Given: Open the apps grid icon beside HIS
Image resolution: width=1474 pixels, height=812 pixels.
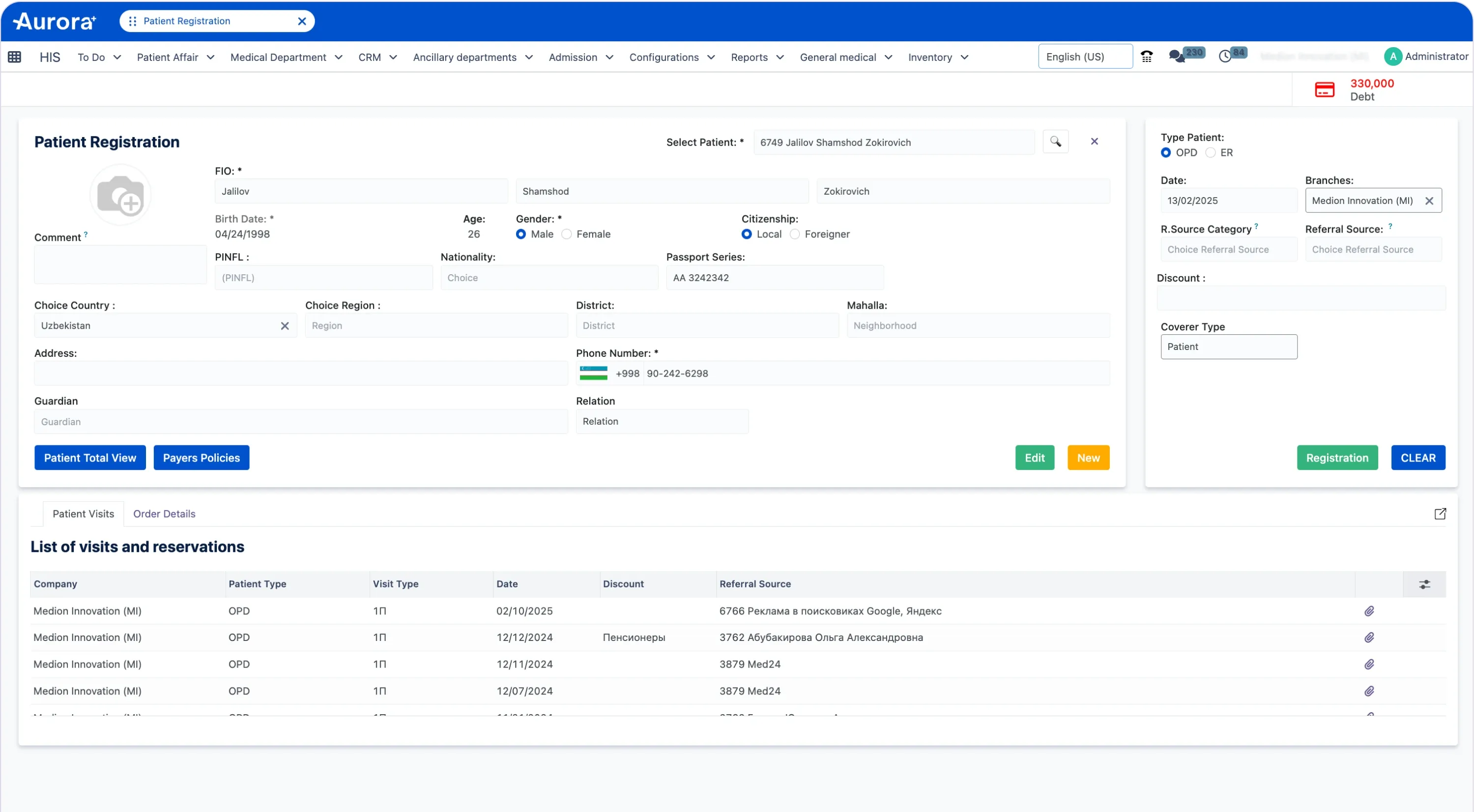Looking at the screenshot, I should coord(15,57).
